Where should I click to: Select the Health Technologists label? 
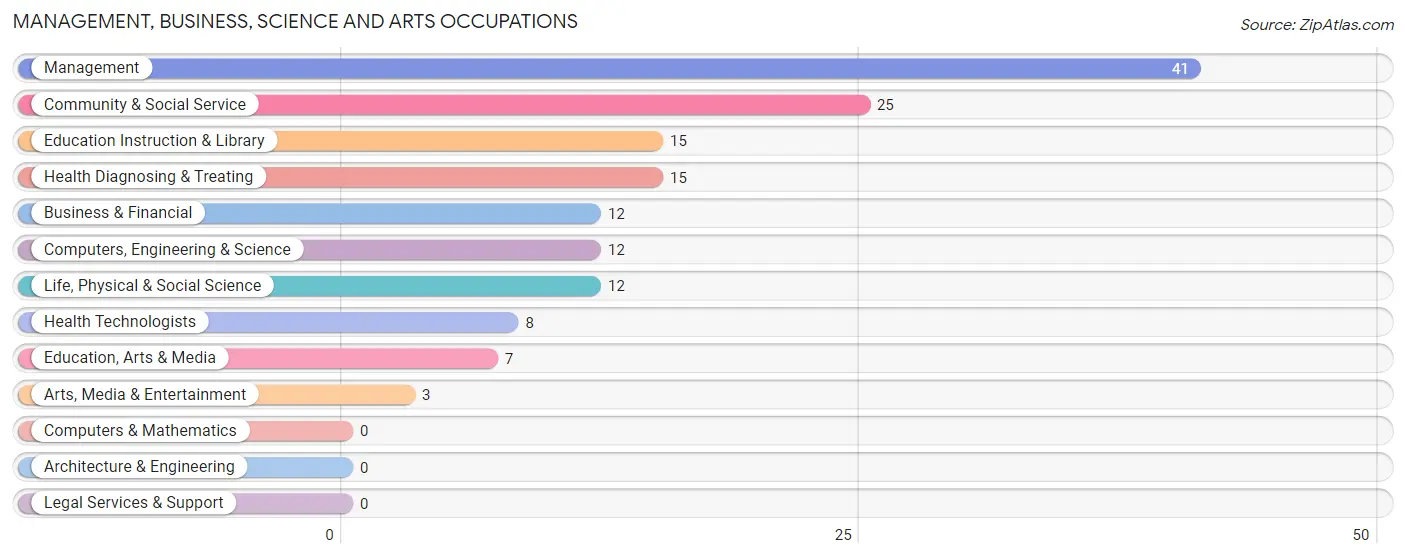120,322
